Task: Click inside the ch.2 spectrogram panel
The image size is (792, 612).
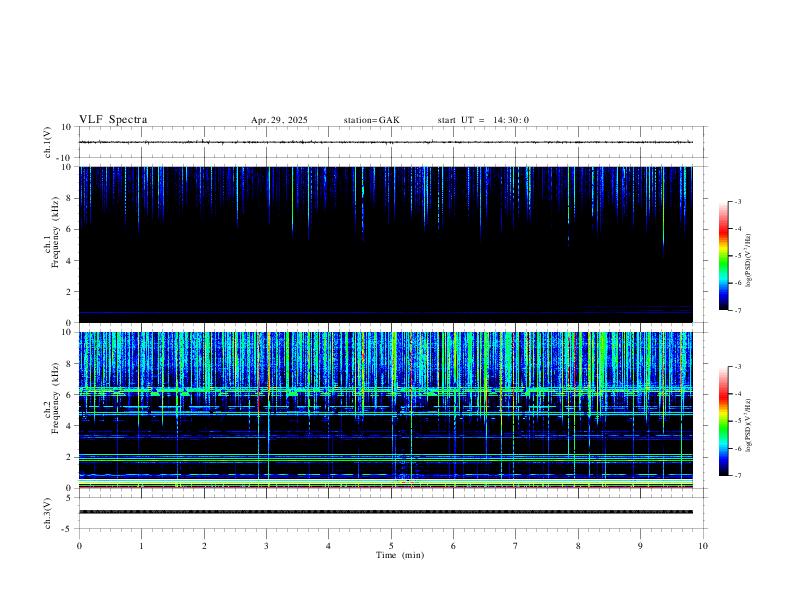Action: coord(386,410)
